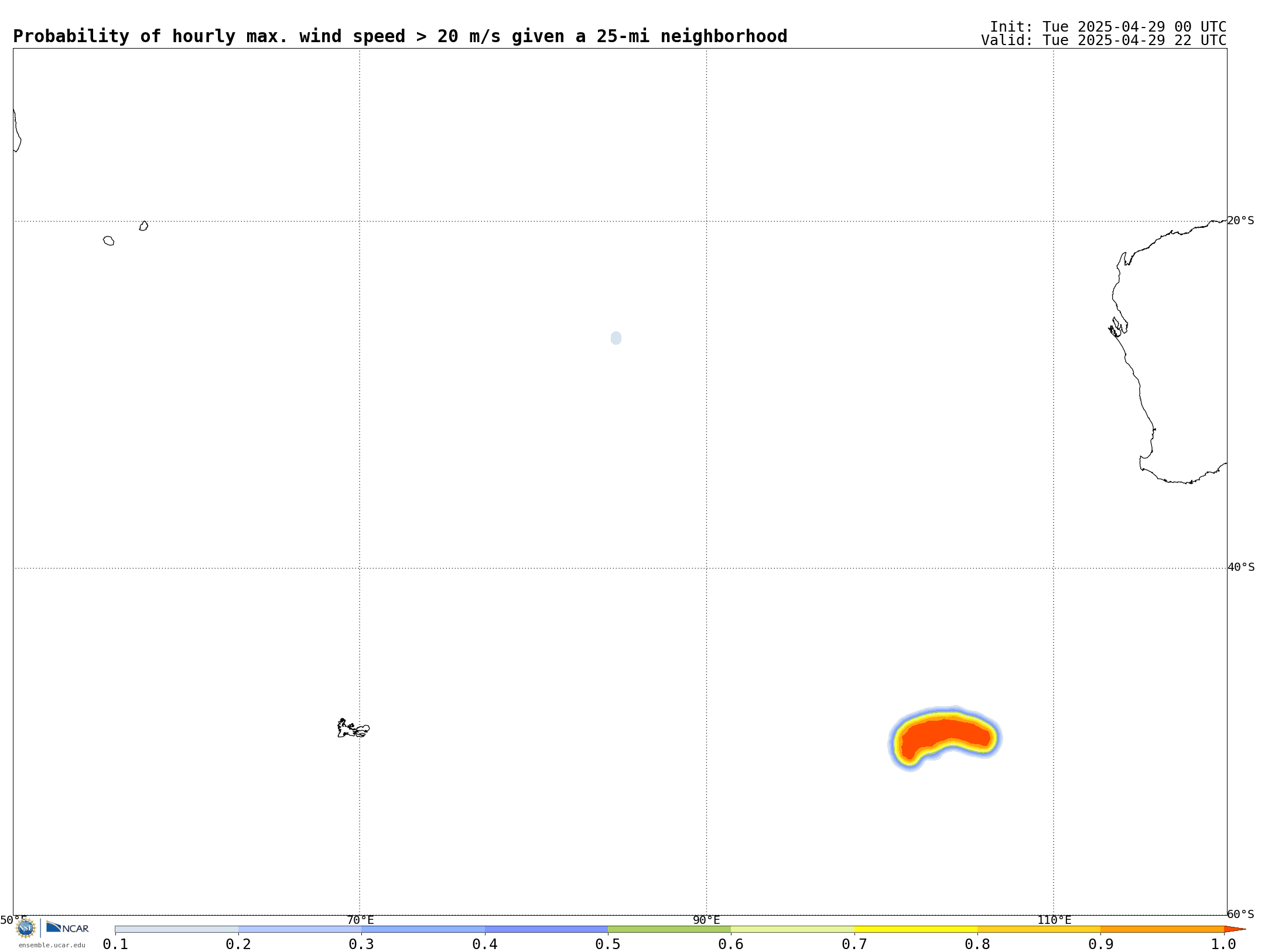
Task: Click the orange 0.9–1.0 colorbar segment
Action: coord(1162,929)
